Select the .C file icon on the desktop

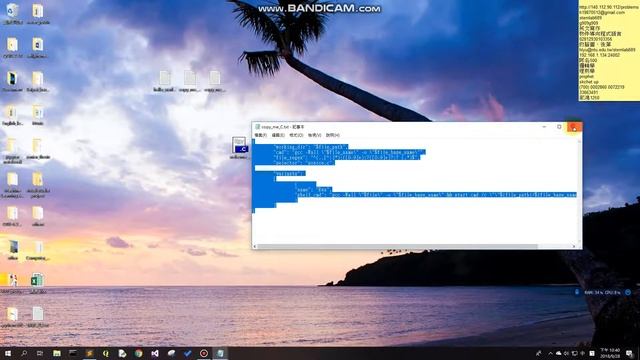239,148
